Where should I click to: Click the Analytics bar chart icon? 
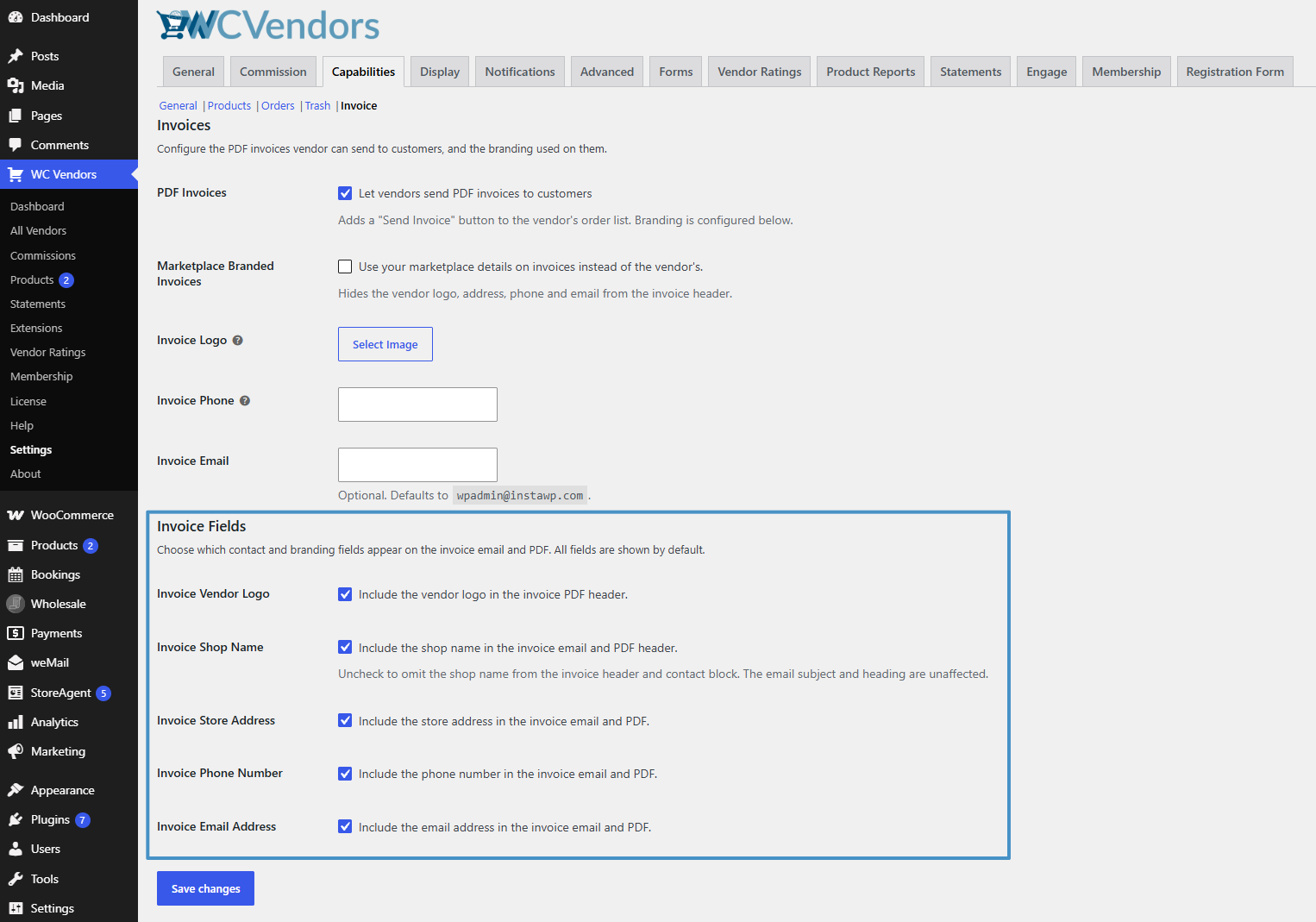[x=16, y=722]
